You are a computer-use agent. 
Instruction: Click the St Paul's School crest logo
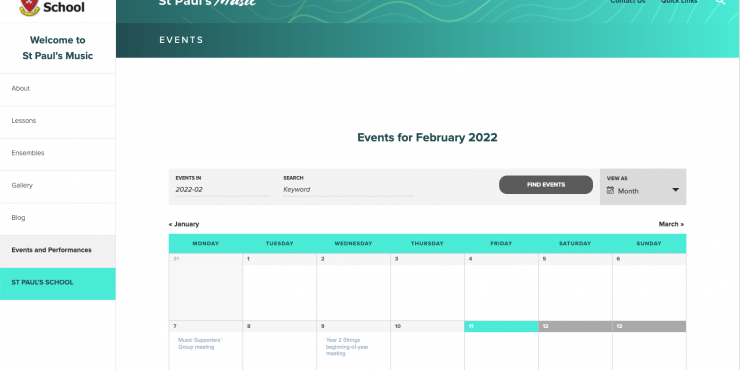point(29,7)
